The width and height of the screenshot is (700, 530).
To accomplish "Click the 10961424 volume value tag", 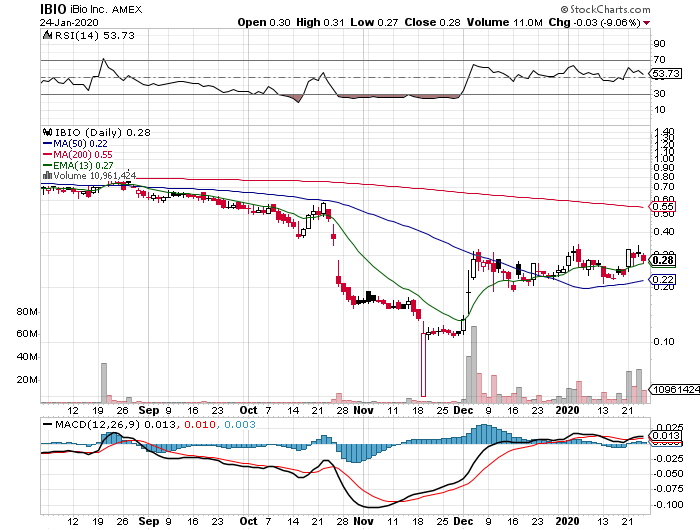I will [672, 389].
